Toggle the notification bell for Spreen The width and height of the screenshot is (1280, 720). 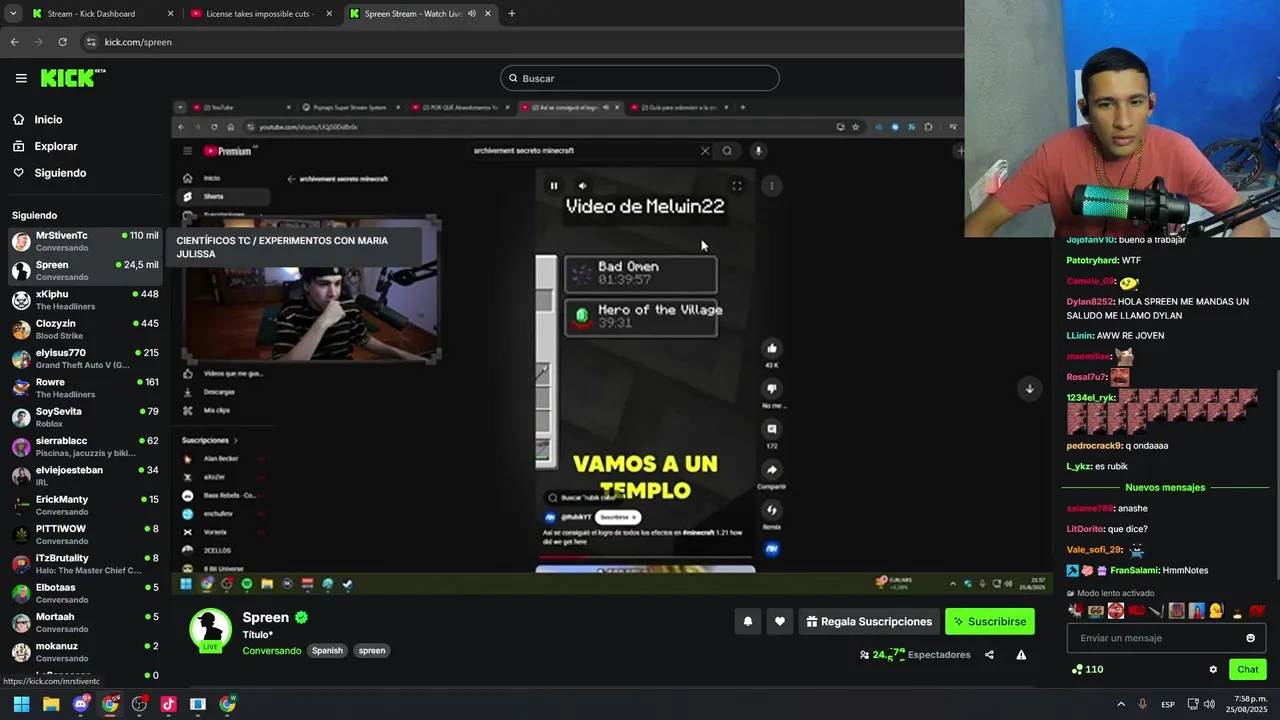747,621
